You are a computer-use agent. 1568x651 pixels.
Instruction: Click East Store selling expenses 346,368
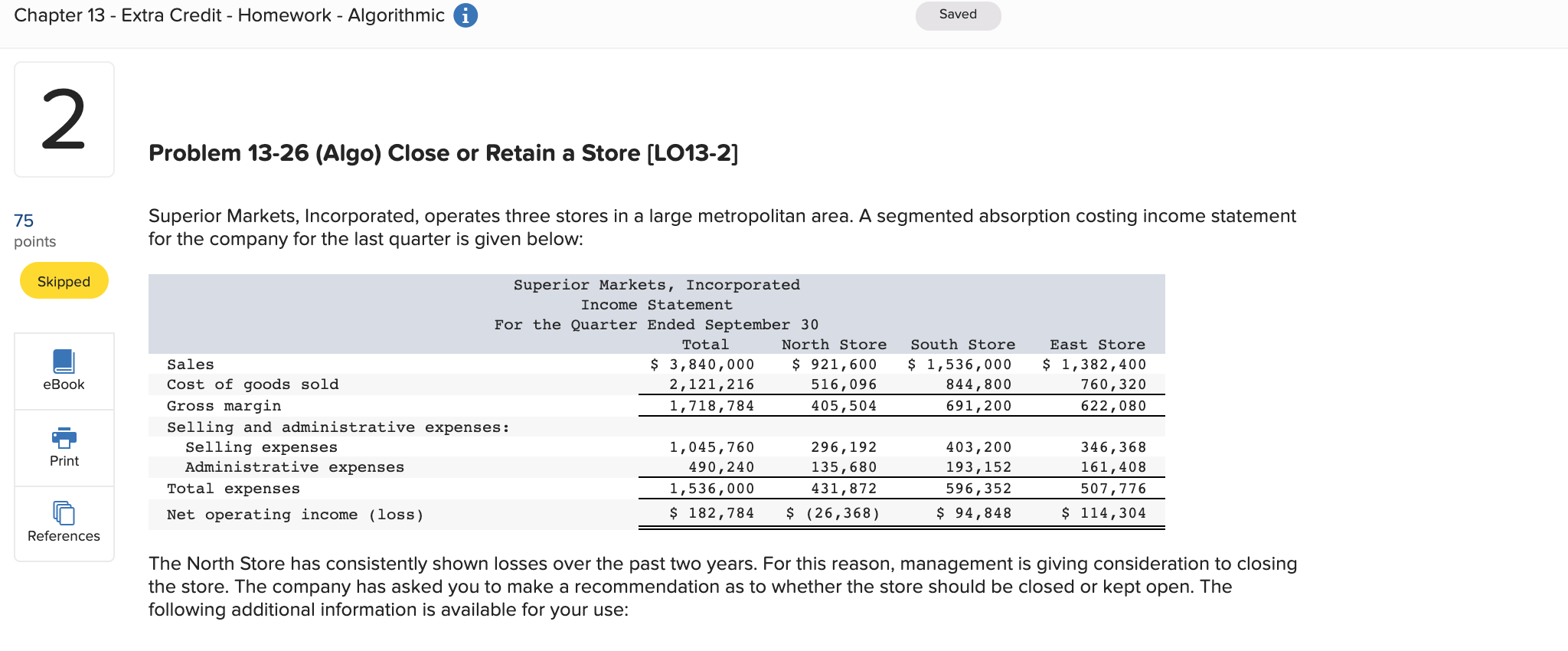[1113, 447]
